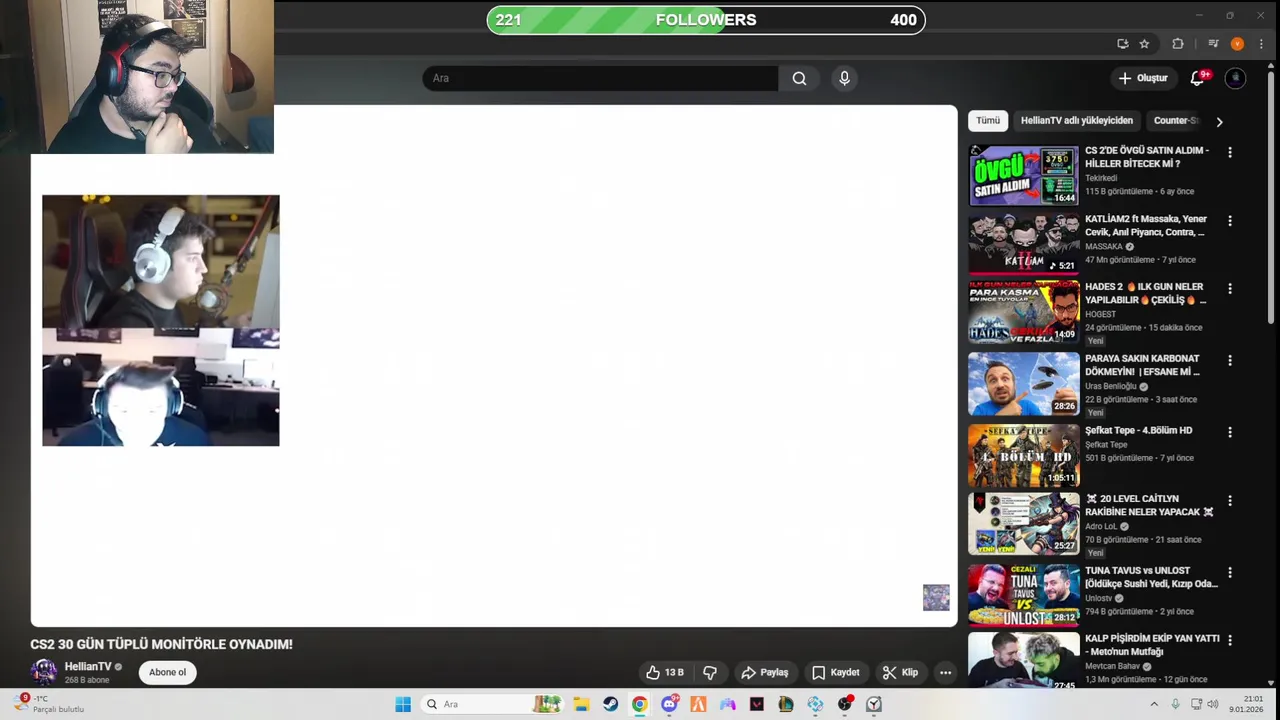The height and width of the screenshot is (720, 1280).
Task: Open options menu for HADES 2 video
Action: (x=1230, y=288)
